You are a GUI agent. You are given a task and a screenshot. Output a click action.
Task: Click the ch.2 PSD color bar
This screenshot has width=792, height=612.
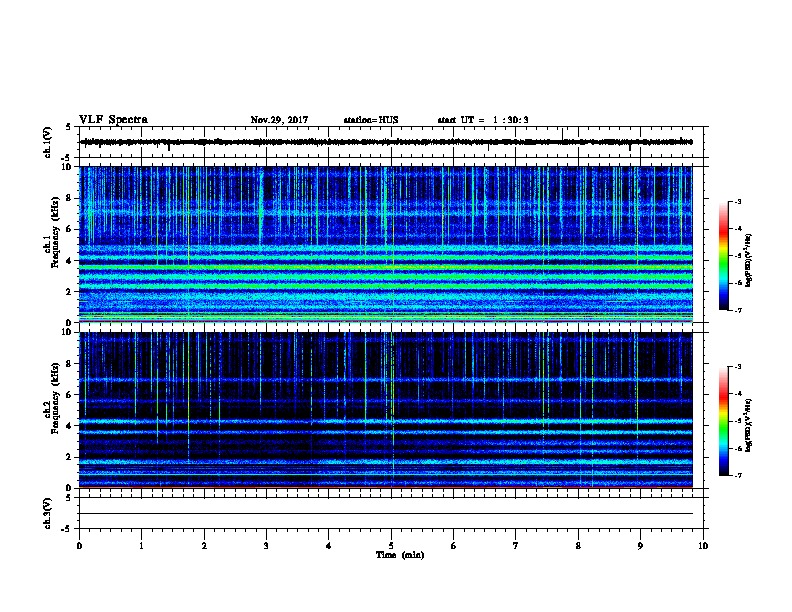pyautogui.click(x=724, y=421)
